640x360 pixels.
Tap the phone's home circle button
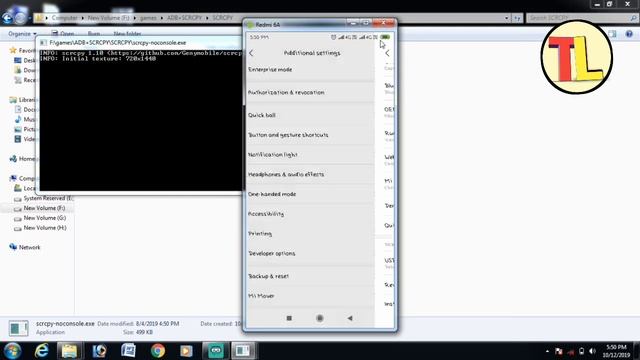320,318
